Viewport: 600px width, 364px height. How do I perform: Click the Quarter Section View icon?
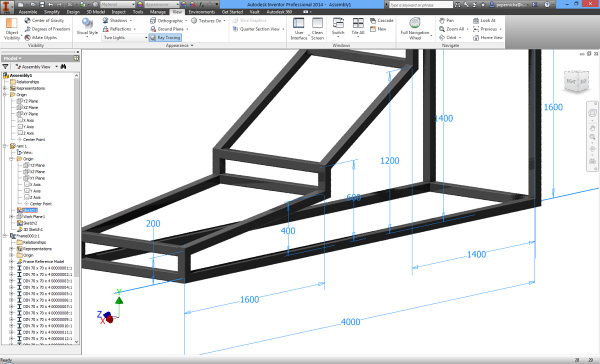235,29
